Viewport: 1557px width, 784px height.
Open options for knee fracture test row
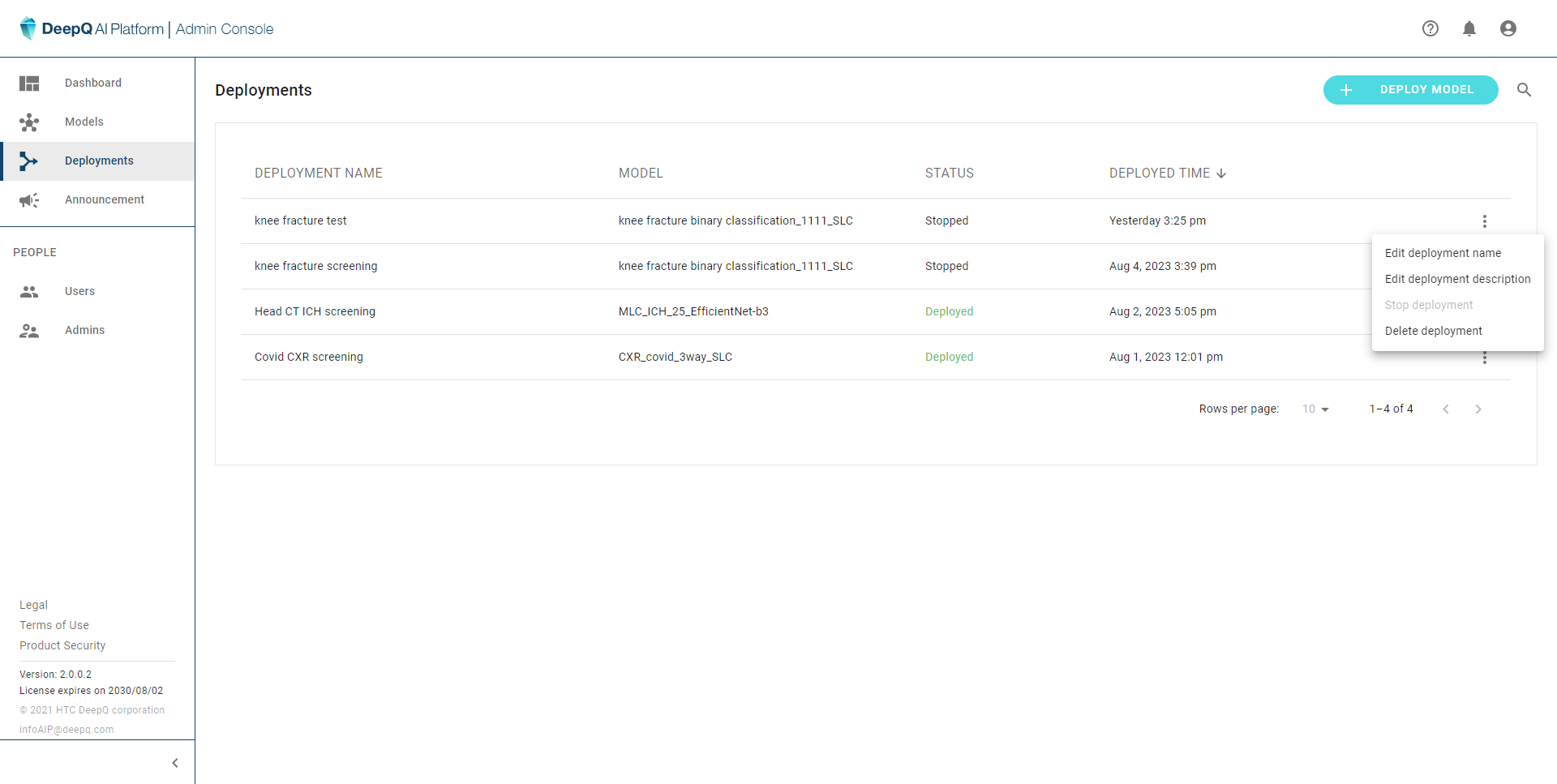click(x=1484, y=221)
